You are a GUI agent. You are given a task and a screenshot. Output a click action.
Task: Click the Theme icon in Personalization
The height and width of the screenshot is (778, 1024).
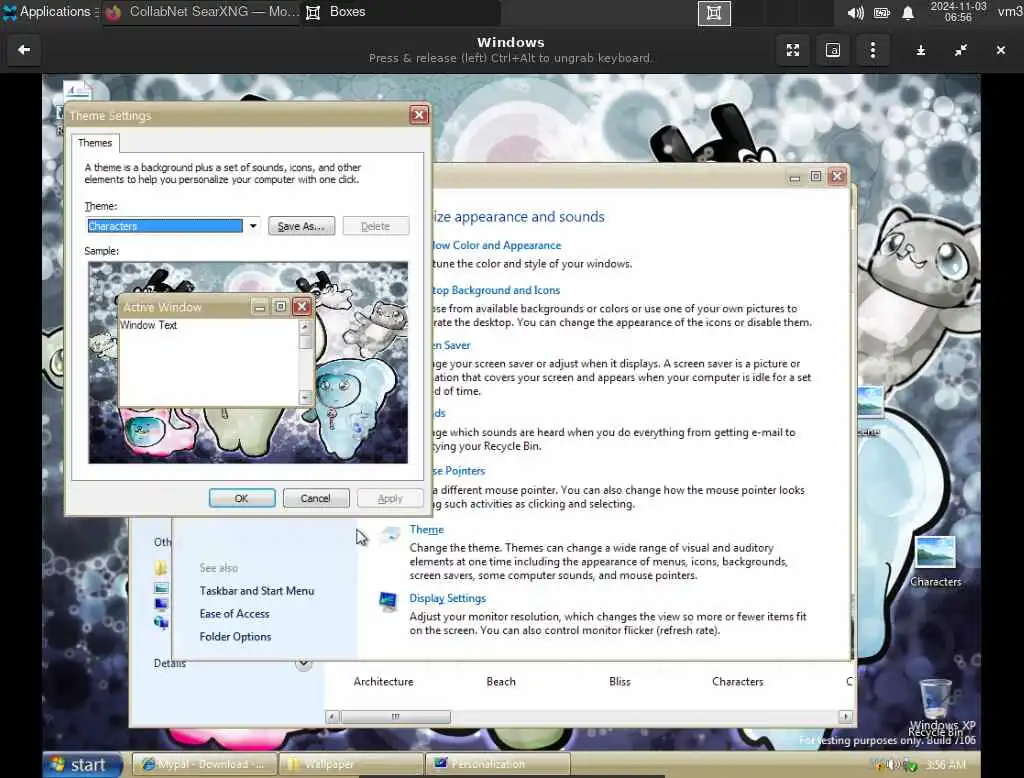pos(389,535)
